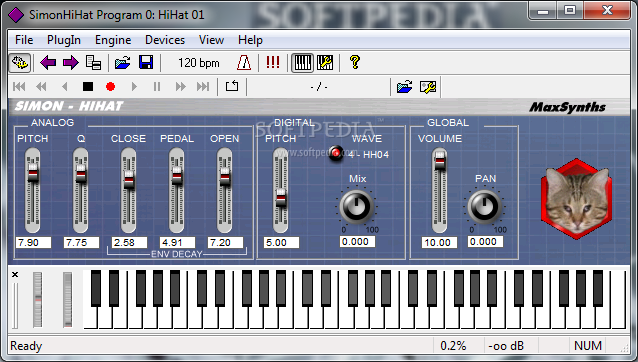This screenshot has height=362, width=638.
Task: Click the VOLUME slider handle
Action: pos(439,161)
